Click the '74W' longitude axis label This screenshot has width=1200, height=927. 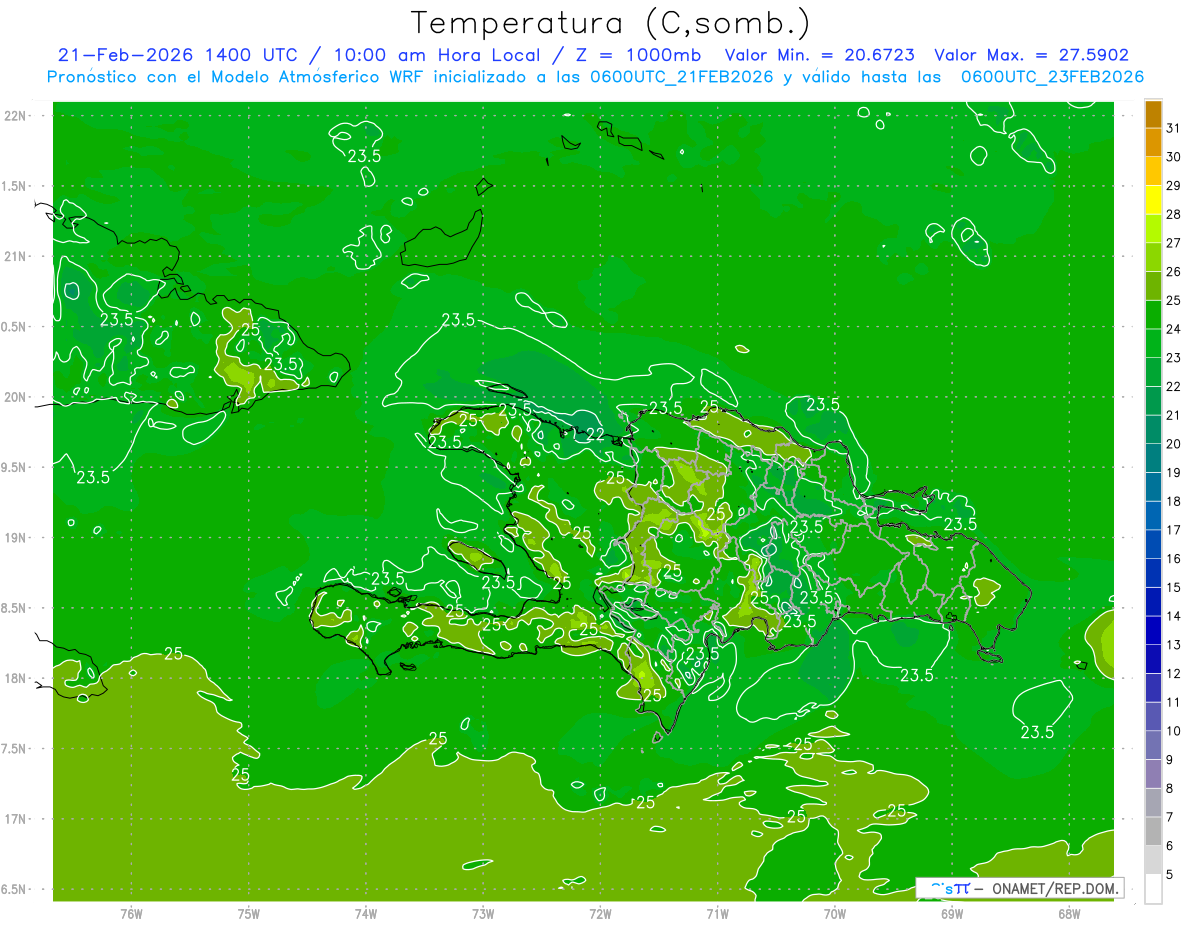click(366, 913)
